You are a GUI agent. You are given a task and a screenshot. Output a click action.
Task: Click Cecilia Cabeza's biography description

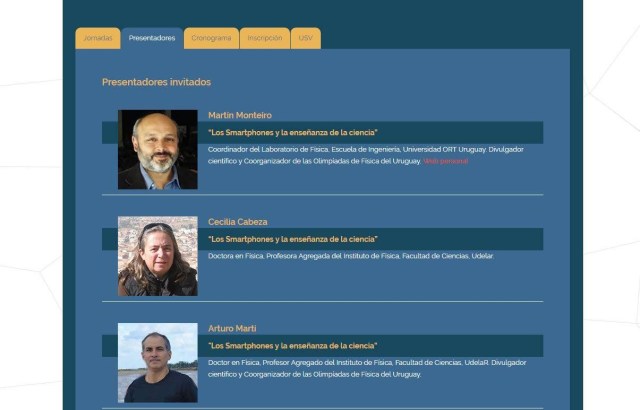pyautogui.click(x=351, y=256)
